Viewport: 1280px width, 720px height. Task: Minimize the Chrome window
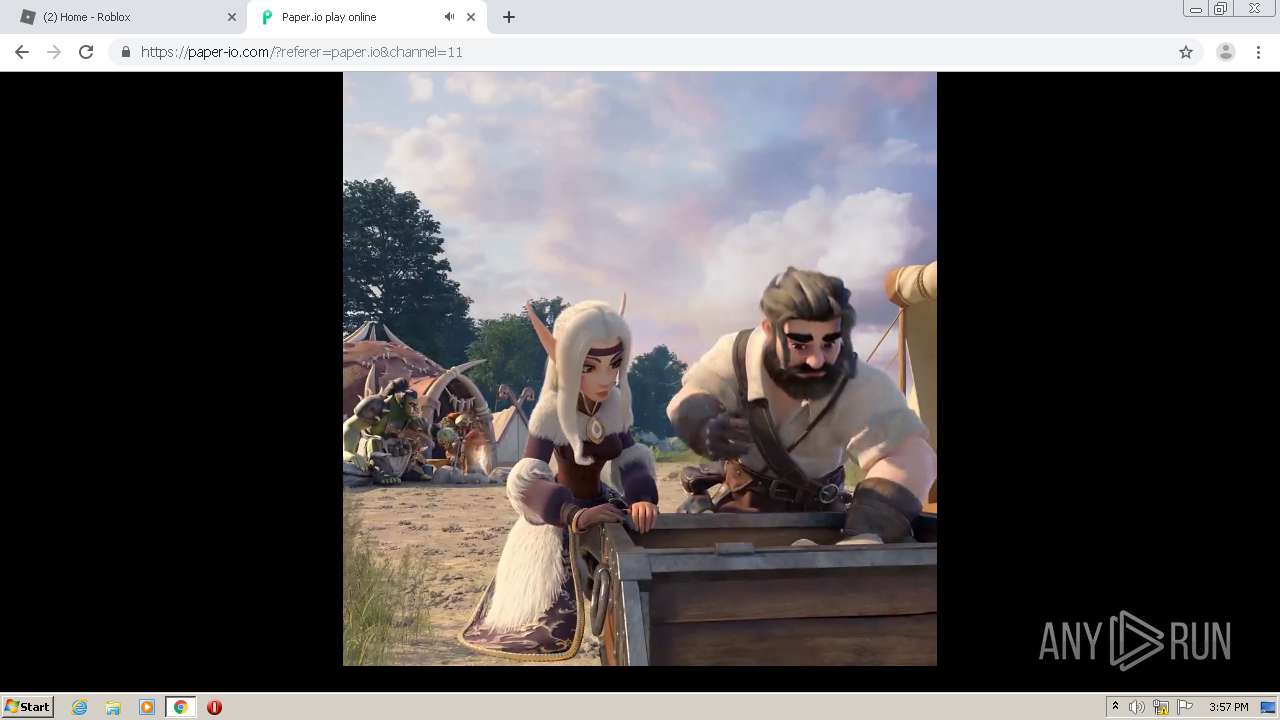pos(1196,9)
